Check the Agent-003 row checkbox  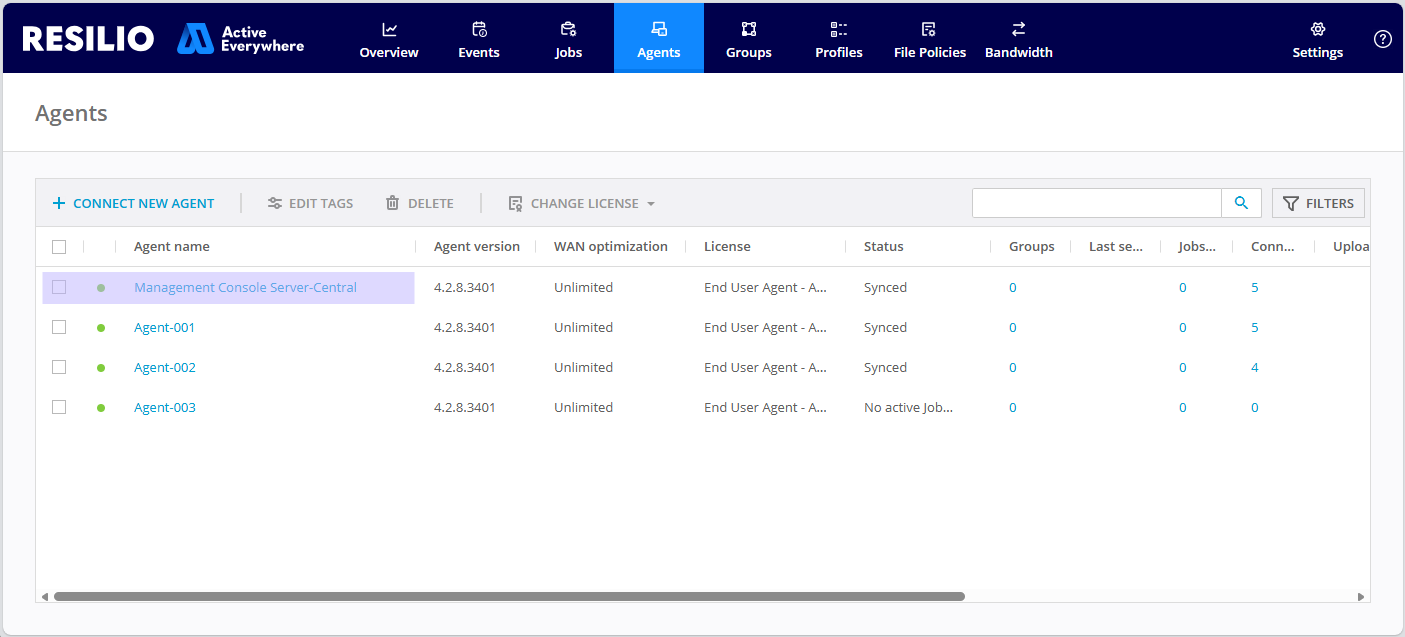tap(59, 407)
